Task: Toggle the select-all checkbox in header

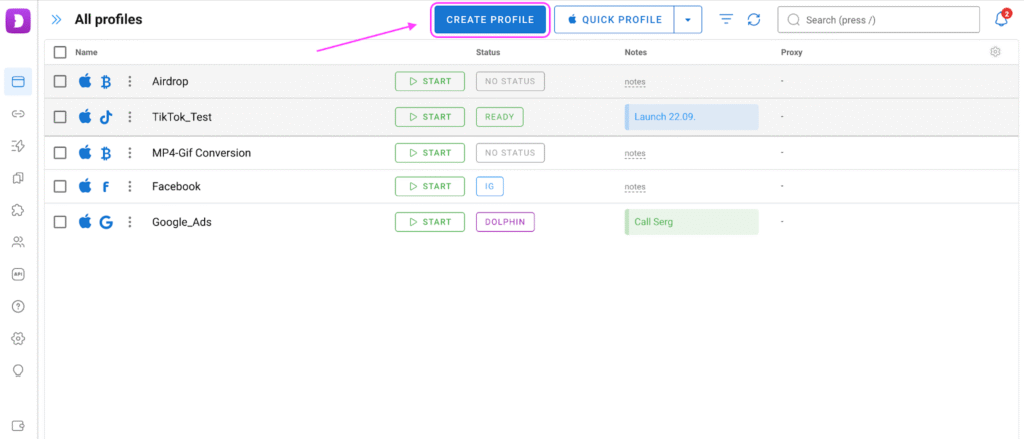Action: coord(60,52)
